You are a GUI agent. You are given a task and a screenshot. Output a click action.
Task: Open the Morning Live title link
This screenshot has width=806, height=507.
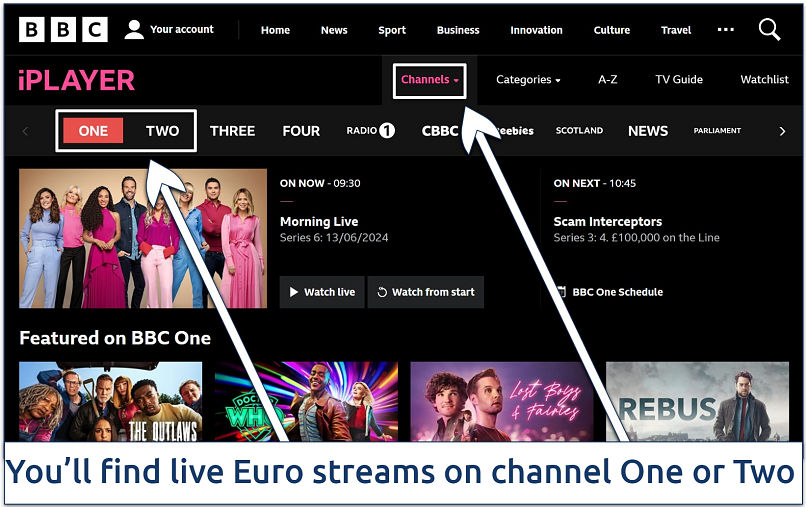319,222
